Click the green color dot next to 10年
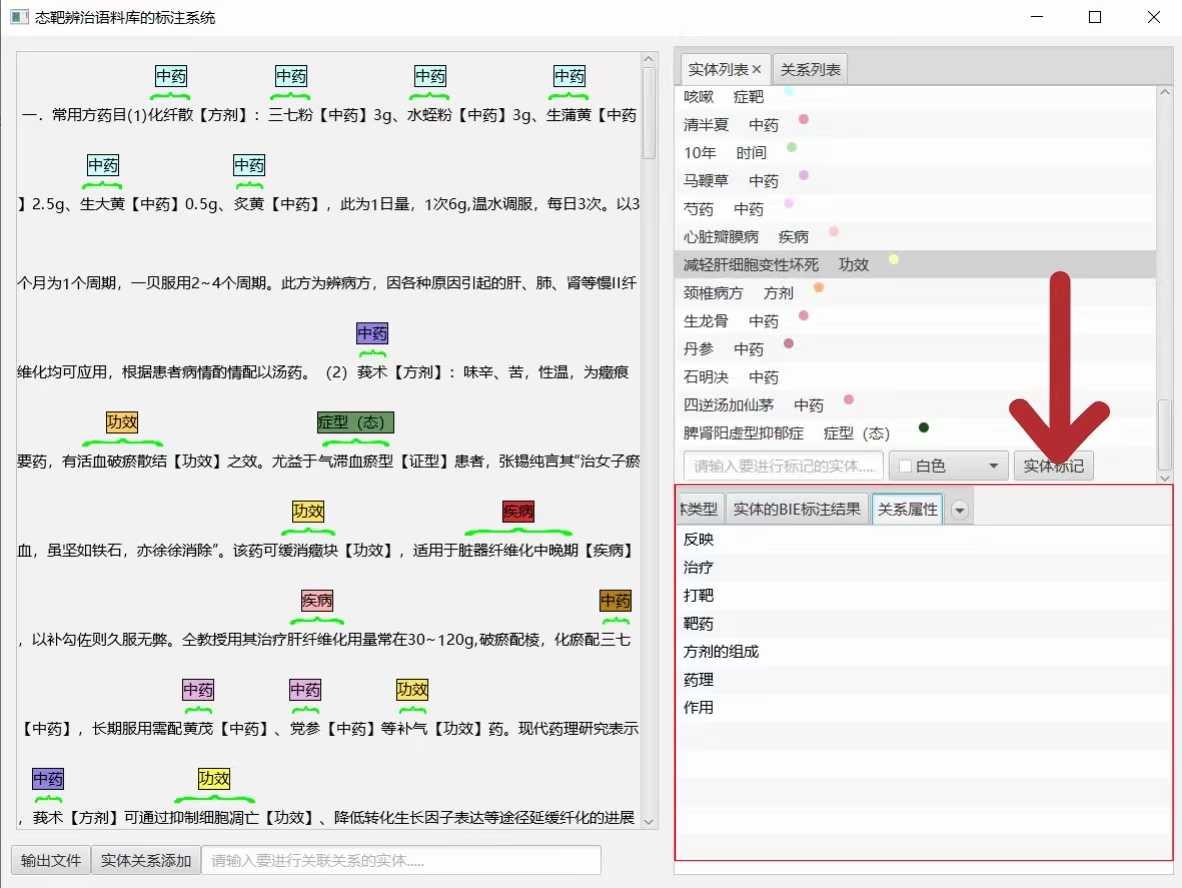Viewport: 1182px width, 888px height. [x=792, y=148]
